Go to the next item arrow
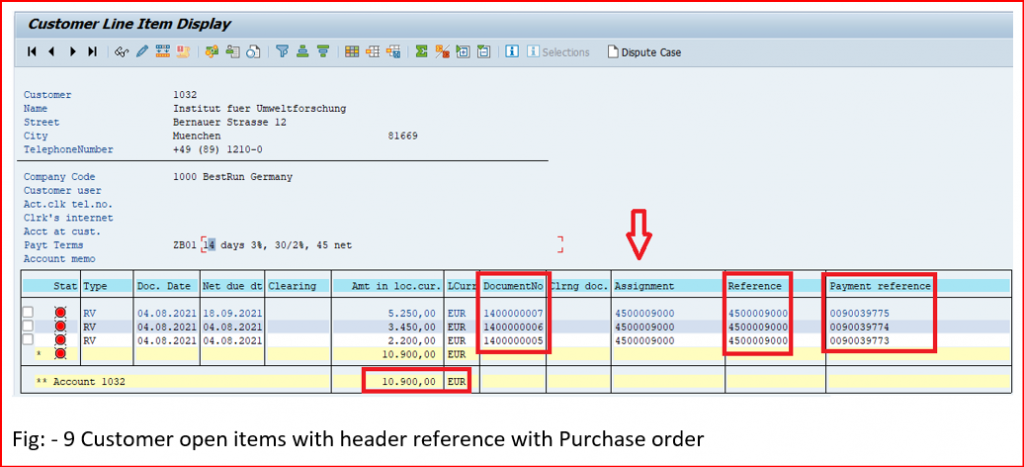 72,52
